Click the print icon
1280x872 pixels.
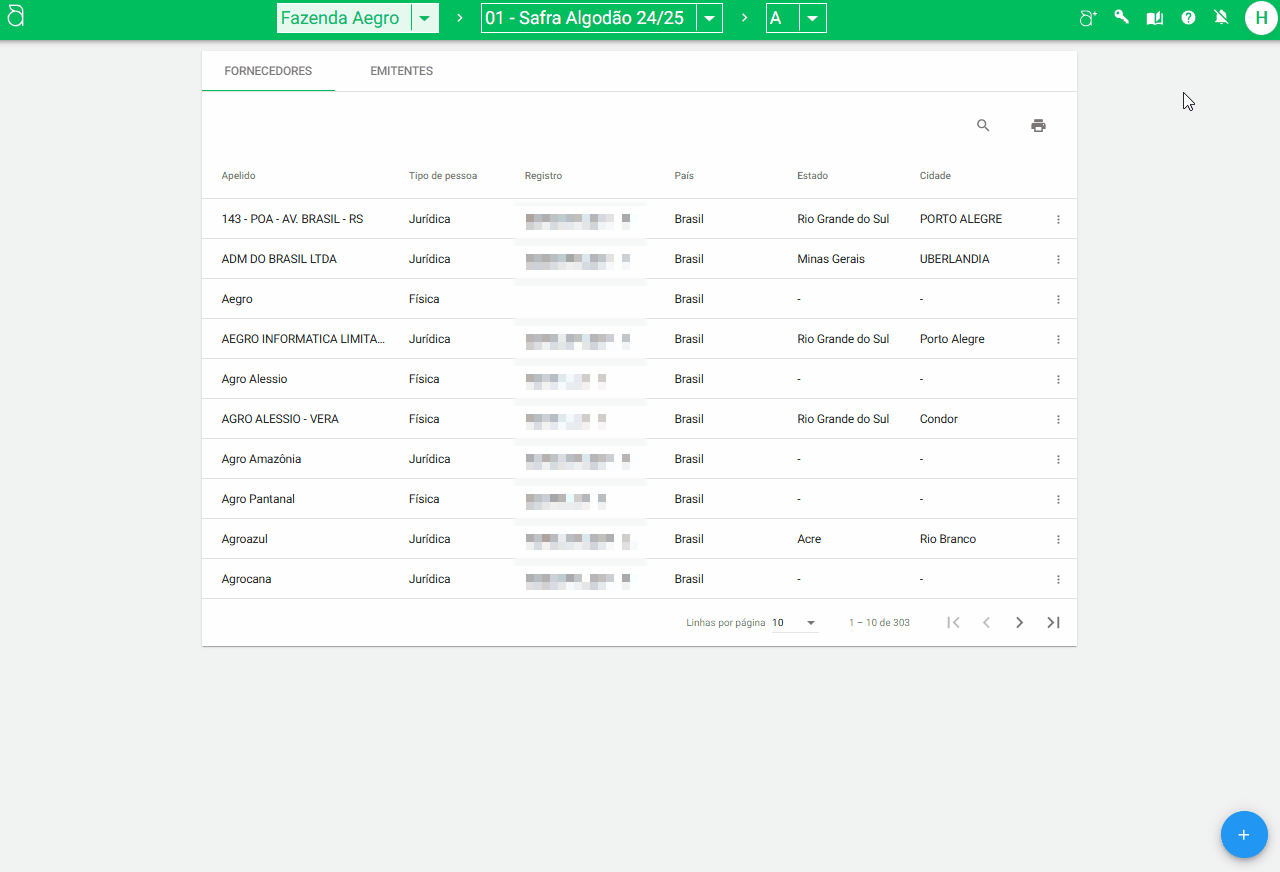click(1038, 126)
